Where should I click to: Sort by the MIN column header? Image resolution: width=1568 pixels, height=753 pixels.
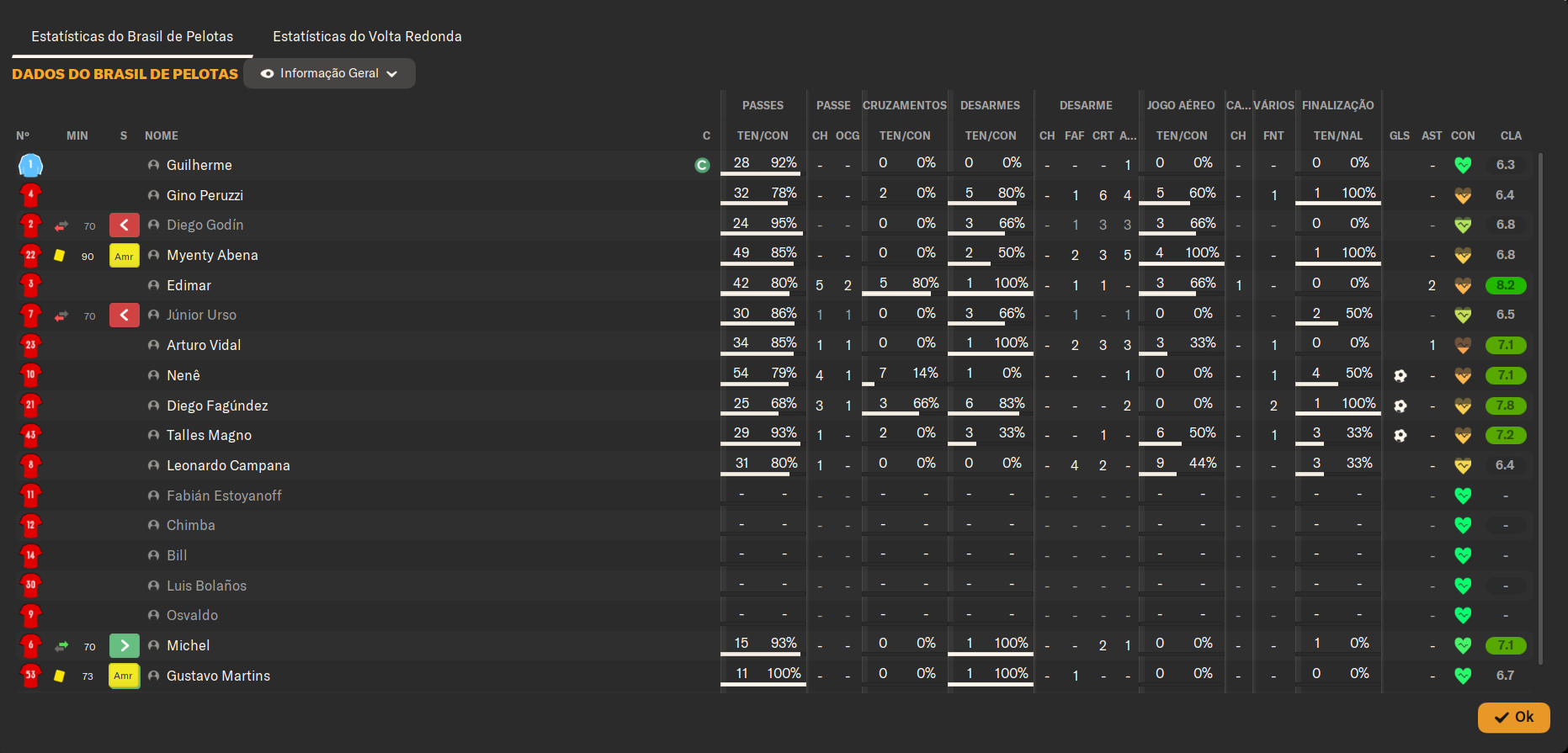click(77, 135)
